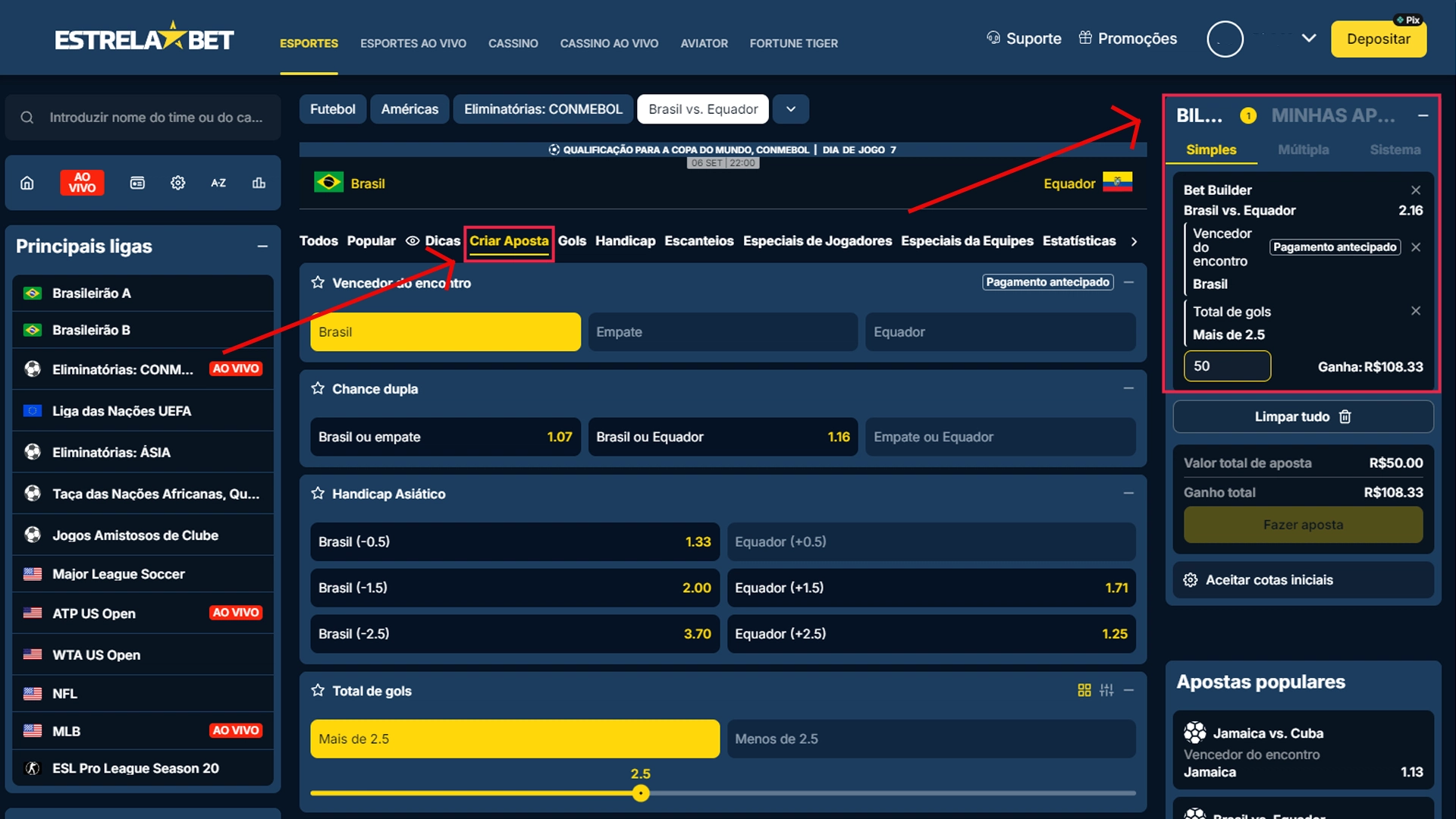Open the match selector dropdown arrow

tap(791, 109)
